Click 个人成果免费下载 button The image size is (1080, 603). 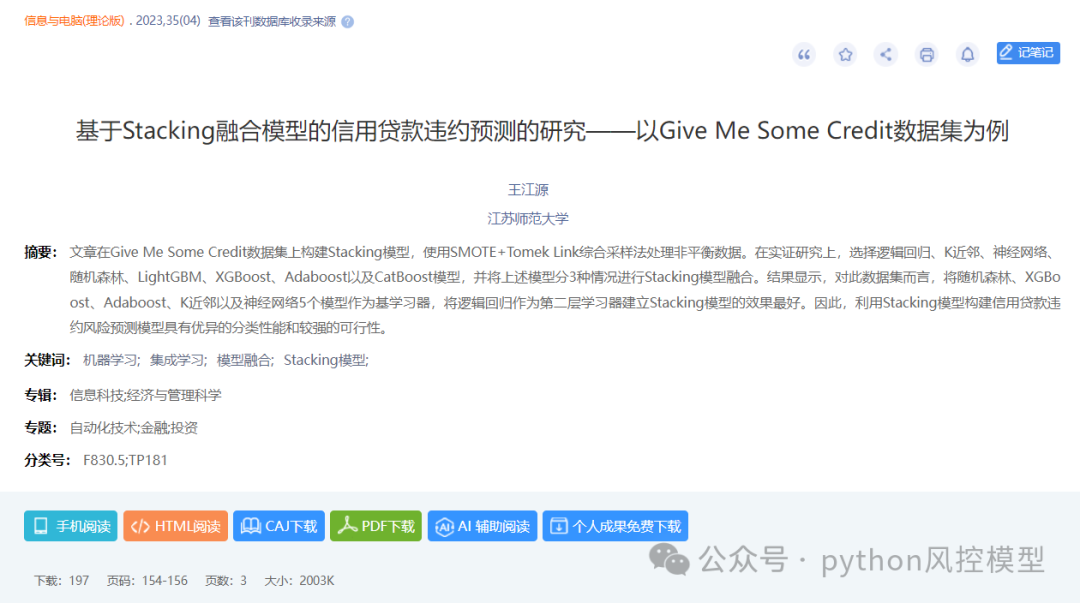pyautogui.click(x=615, y=527)
